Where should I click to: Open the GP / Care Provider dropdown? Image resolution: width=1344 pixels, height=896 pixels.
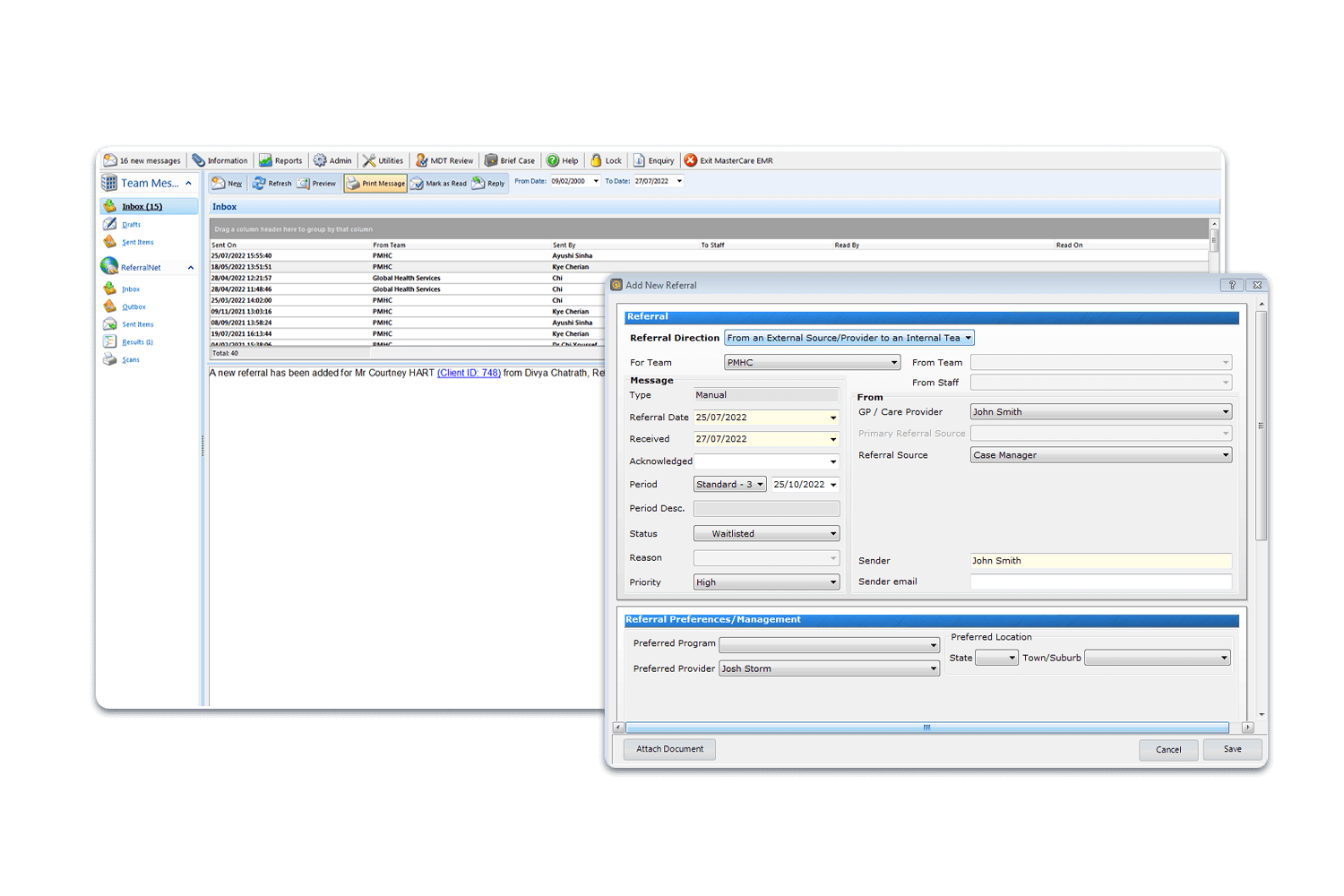pos(1226,411)
